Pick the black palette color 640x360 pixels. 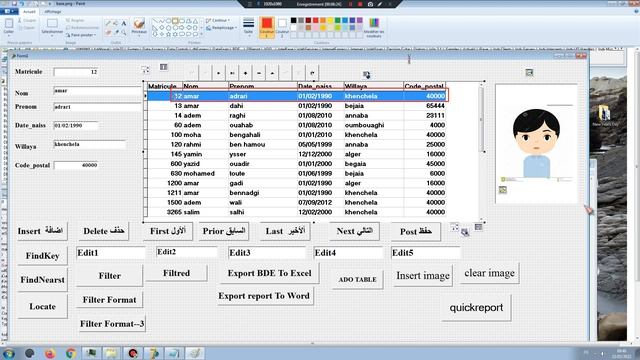click(x=293, y=20)
